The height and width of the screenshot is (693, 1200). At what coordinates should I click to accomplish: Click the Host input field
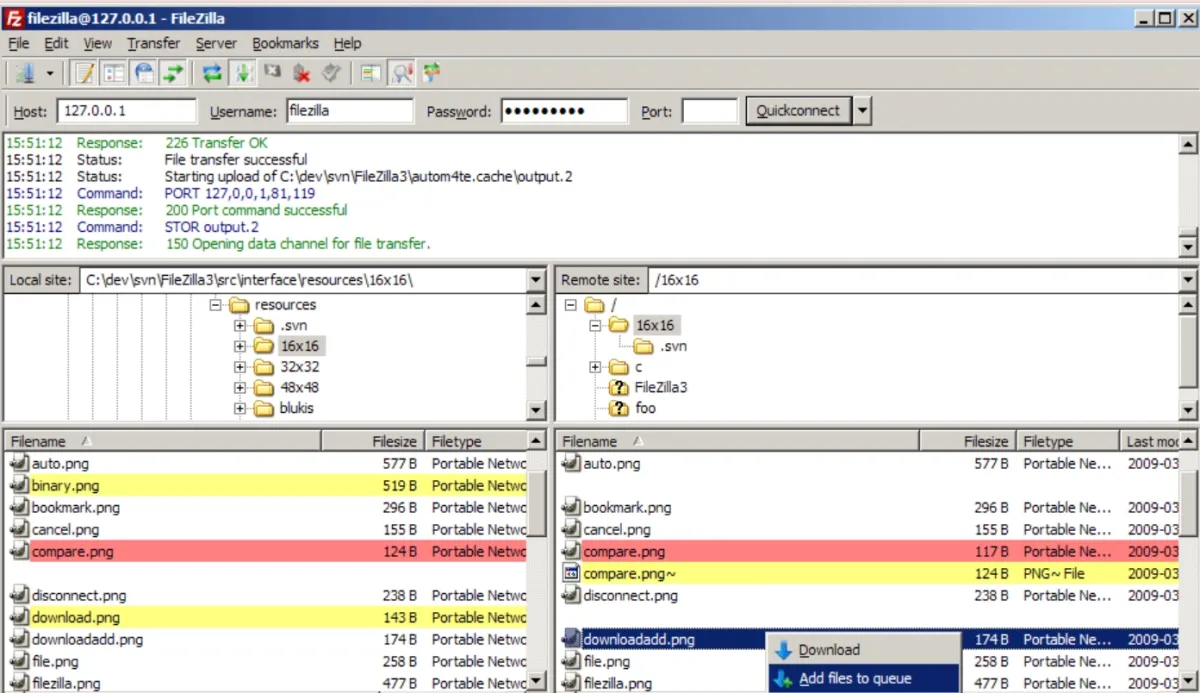127,111
